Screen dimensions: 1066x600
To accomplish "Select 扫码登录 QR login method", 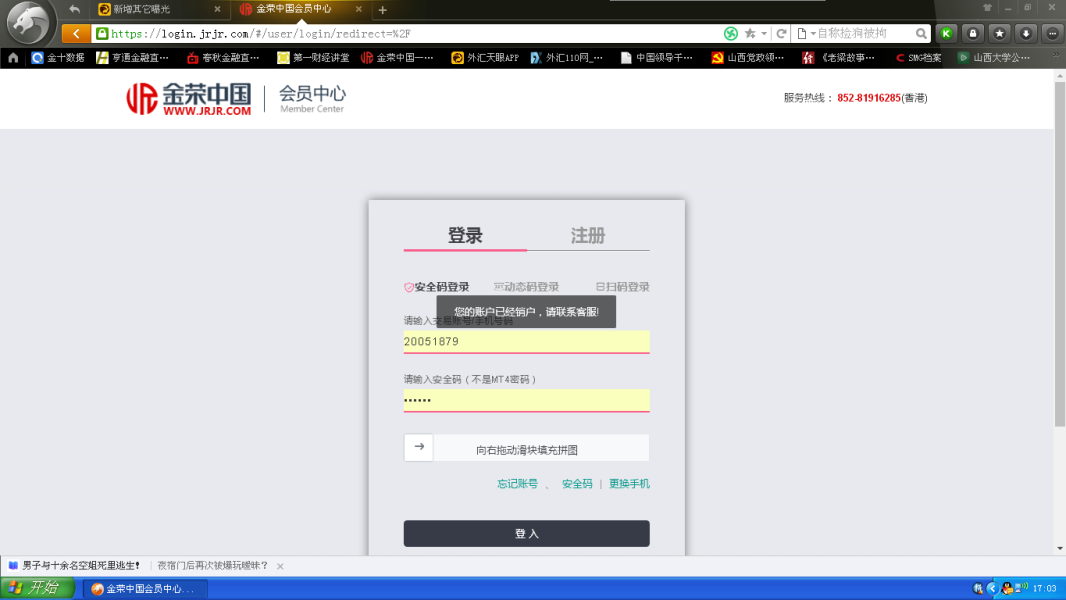I will 622,287.
